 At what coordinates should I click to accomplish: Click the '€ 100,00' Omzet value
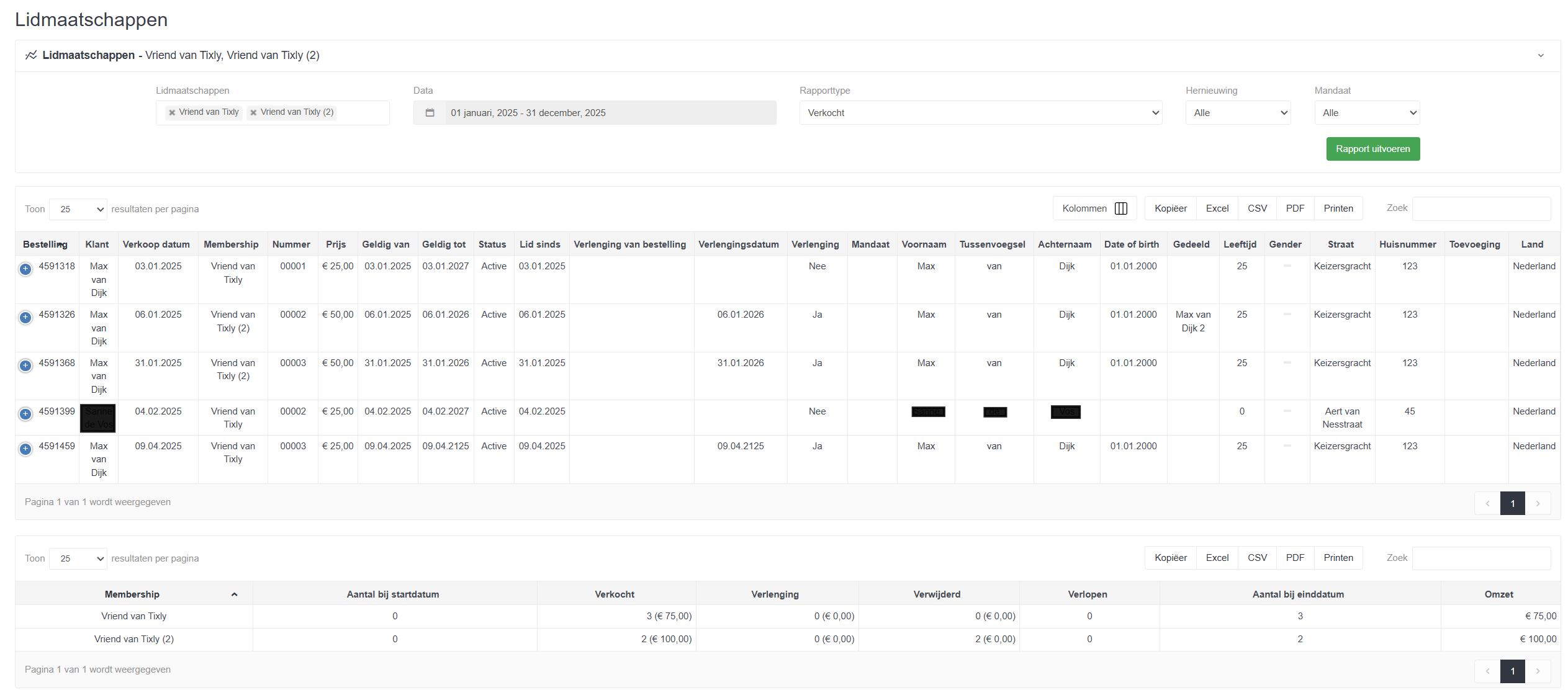1538,639
